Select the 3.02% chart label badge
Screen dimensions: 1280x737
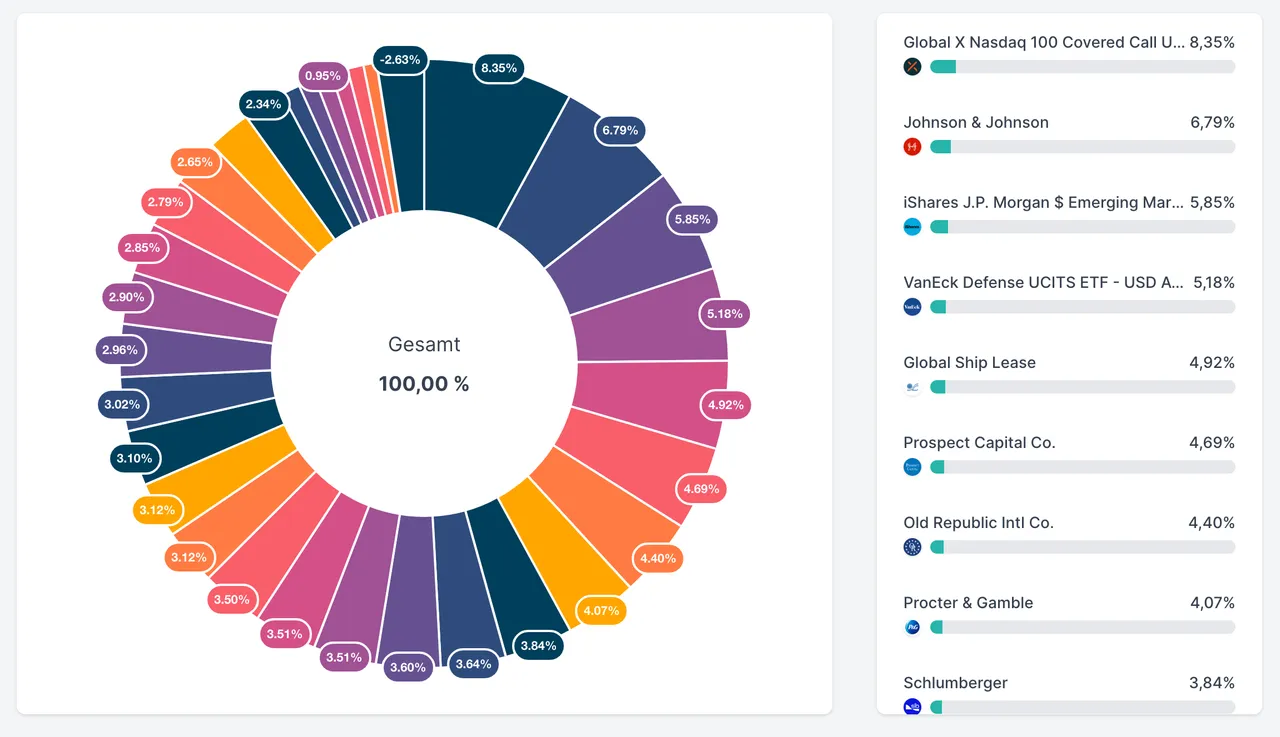pos(123,405)
